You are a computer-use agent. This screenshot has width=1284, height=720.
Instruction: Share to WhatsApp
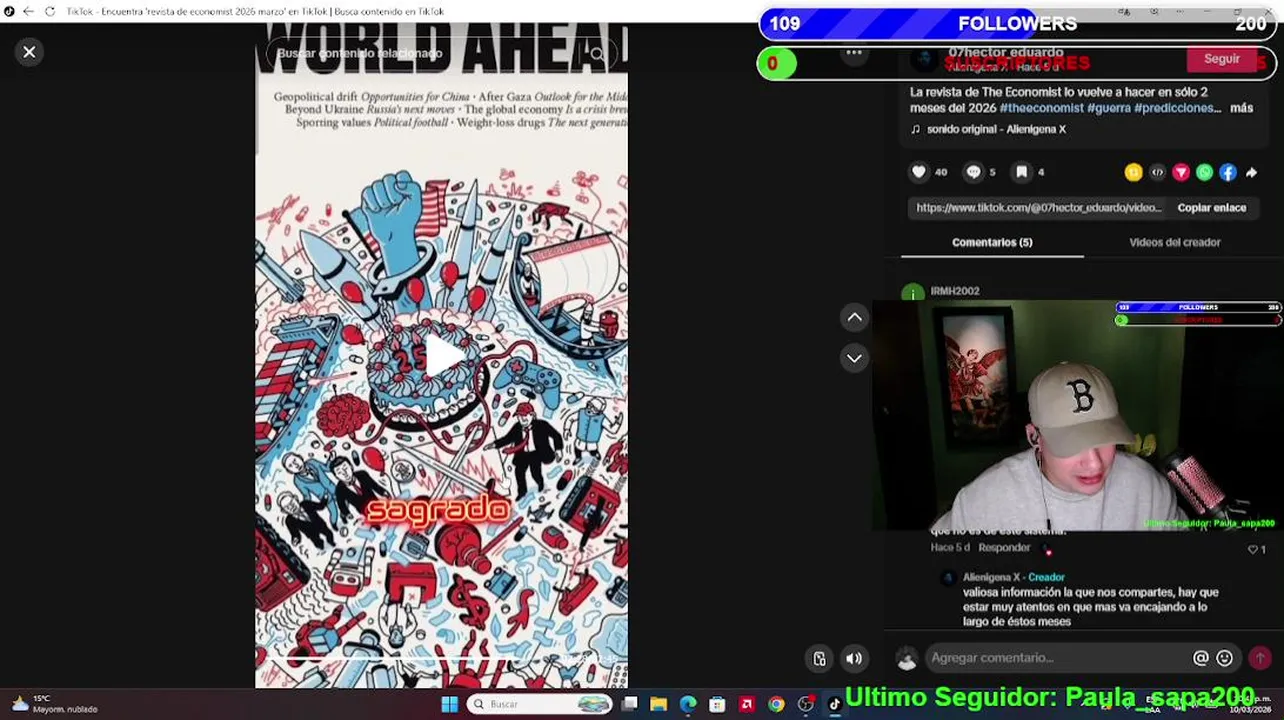click(x=1204, y=172)
